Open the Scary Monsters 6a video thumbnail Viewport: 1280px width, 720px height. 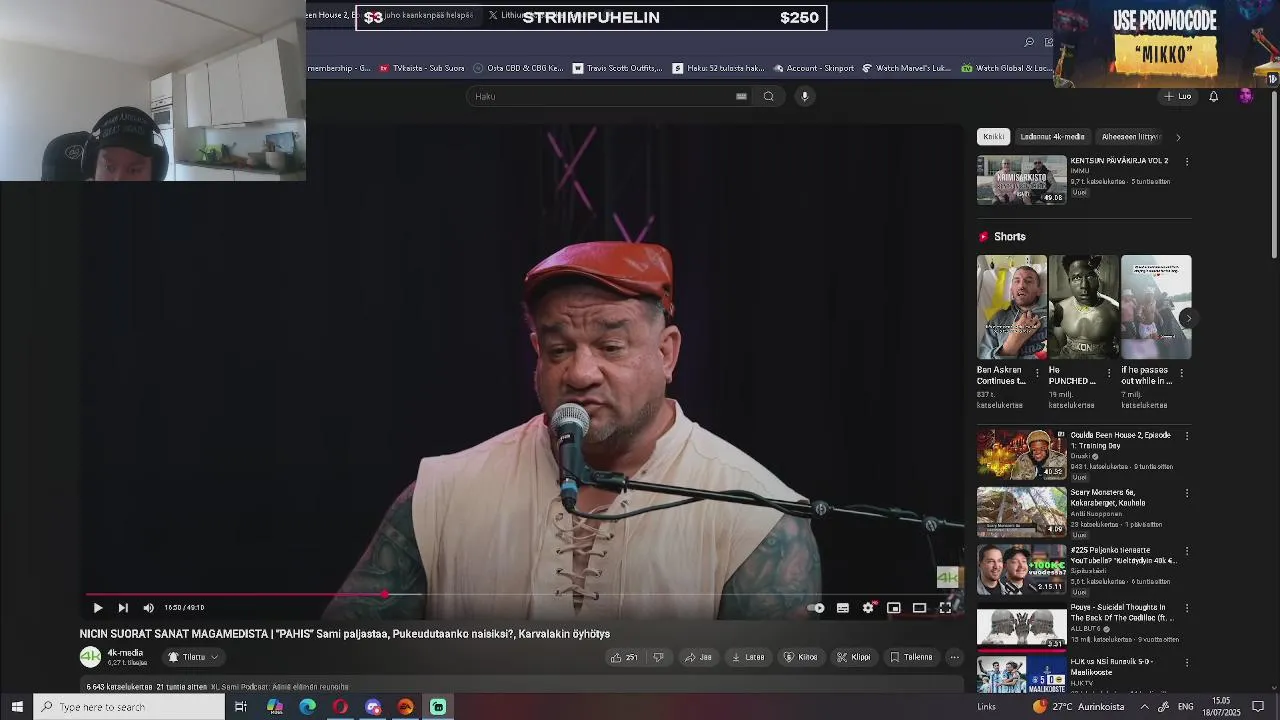pyautogui.click(x=1021, y=512)
